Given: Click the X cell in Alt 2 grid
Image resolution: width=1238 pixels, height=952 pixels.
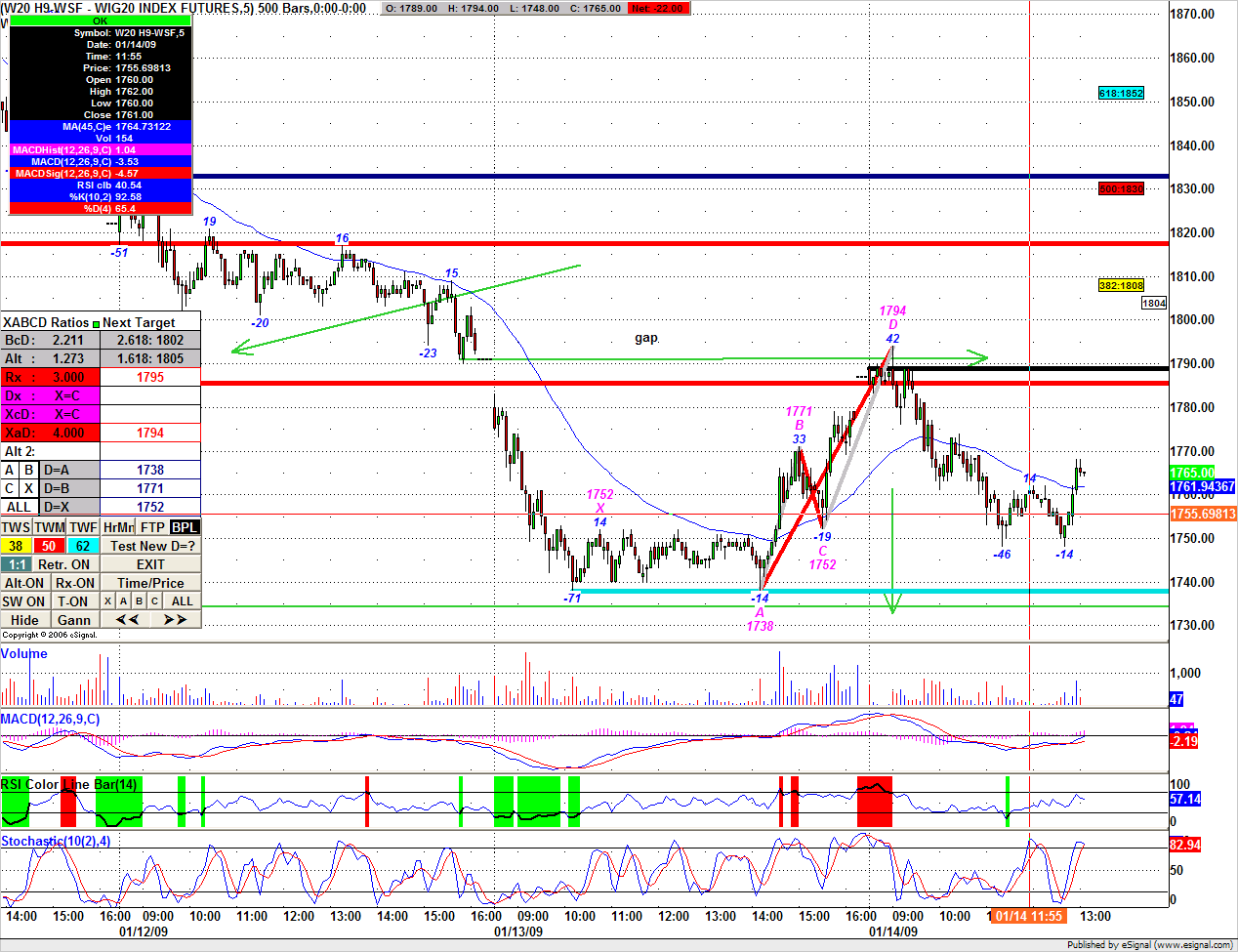Looking at the screenshot, I should pyautogui.click(x=29, y=488).
